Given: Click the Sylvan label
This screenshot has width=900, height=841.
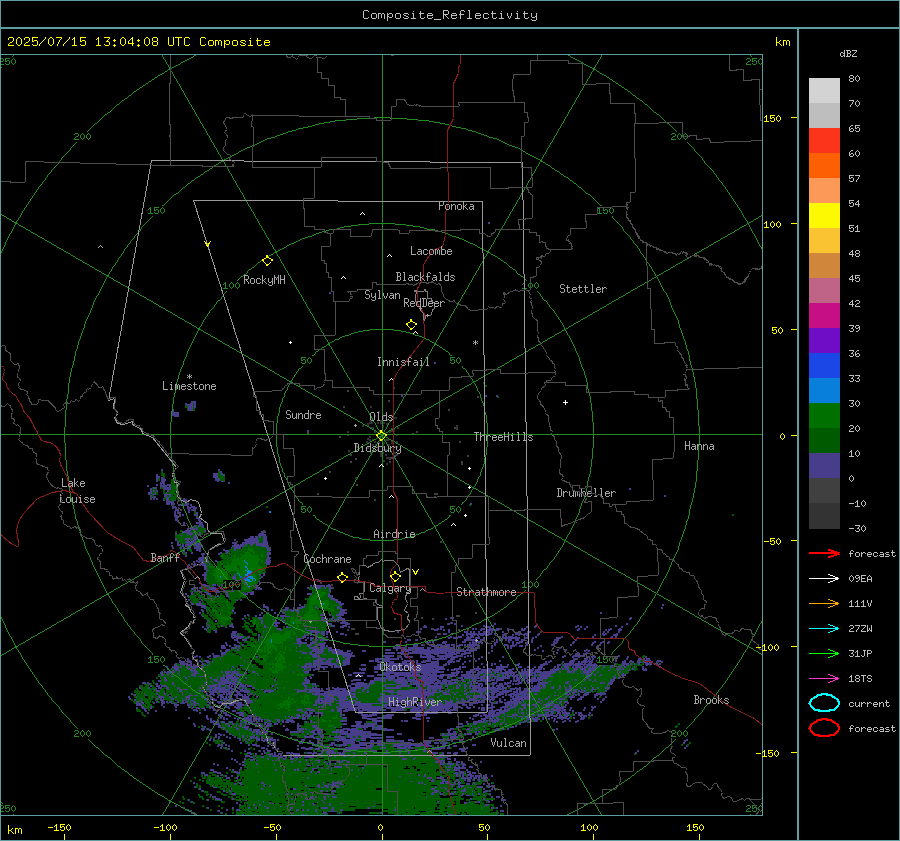Looking at the screenshot, I should tap(382, 295).
